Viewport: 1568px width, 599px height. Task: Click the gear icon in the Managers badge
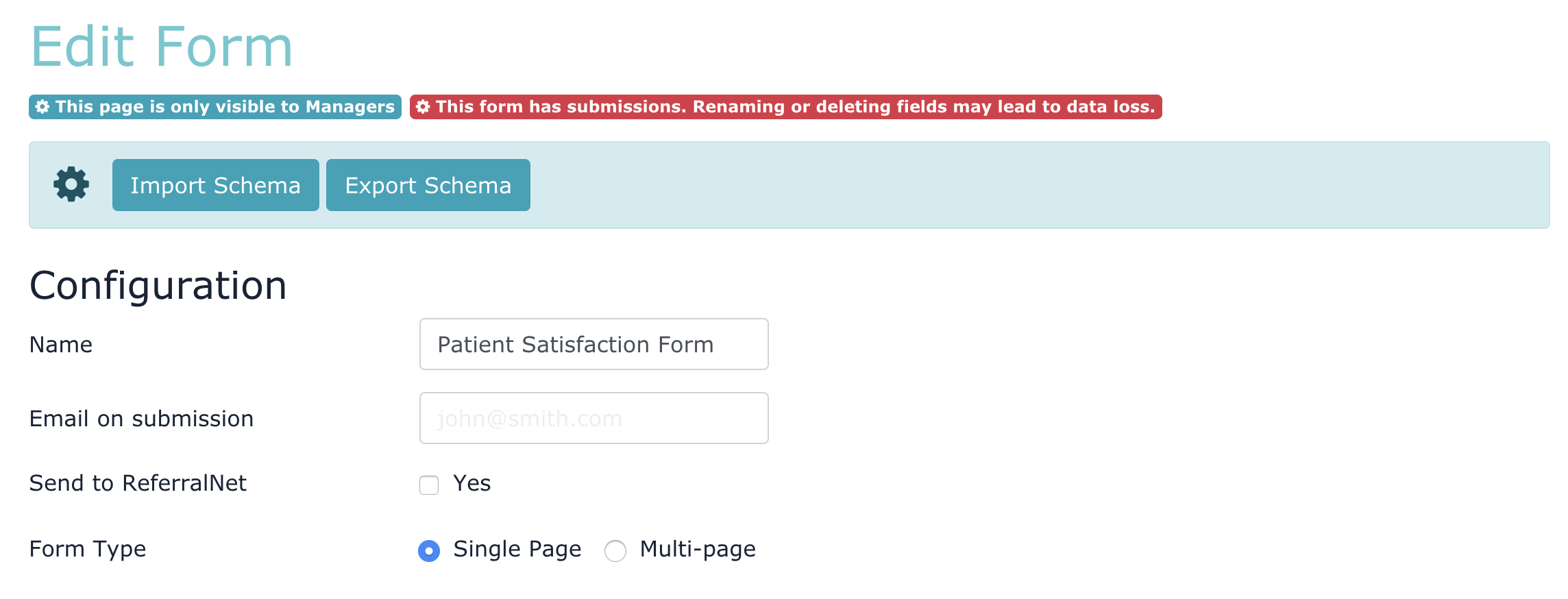tap(42, 107)
